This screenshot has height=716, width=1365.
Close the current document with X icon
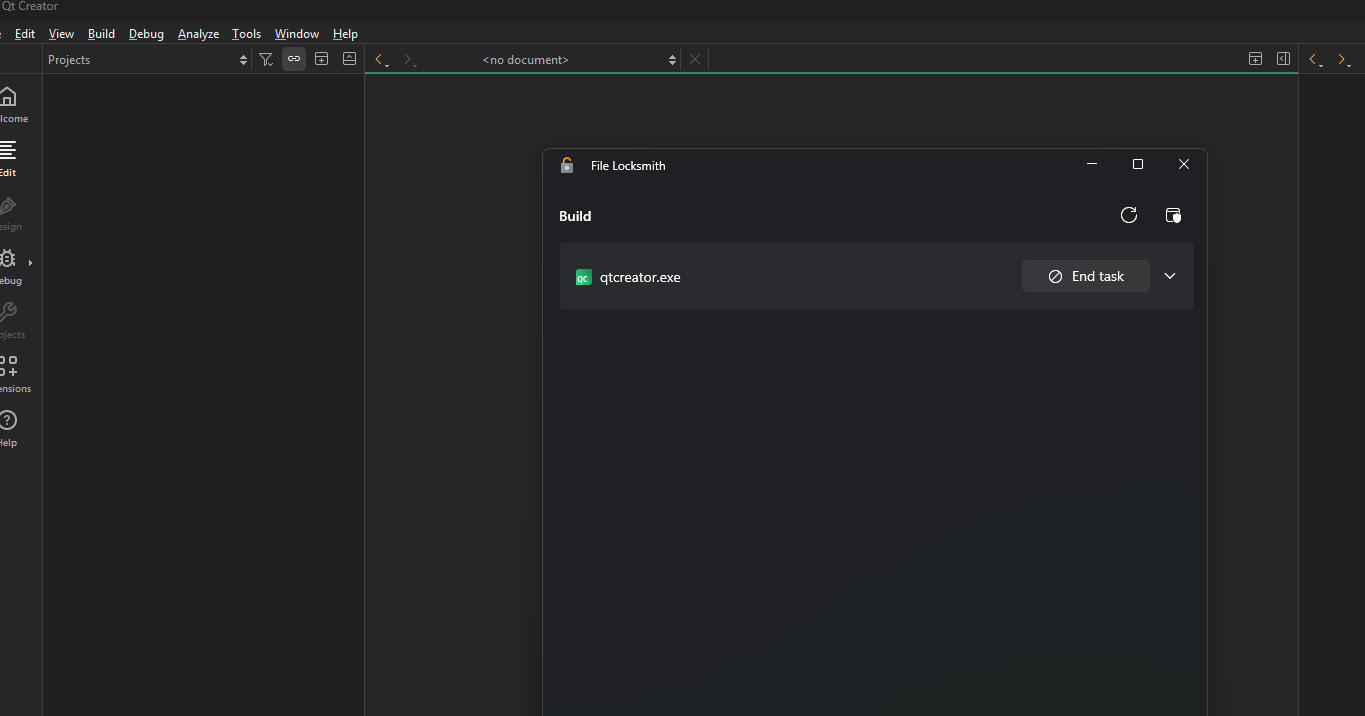point(695,59)
